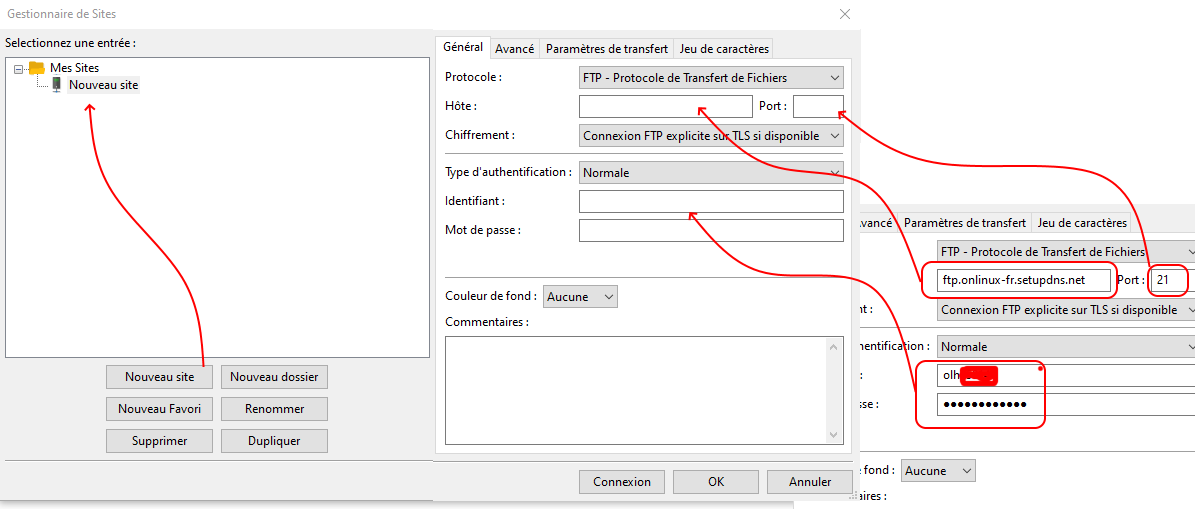Click the OK button
The height and width of the screenshot is (509, 1195).
click(x=716, y=482)
